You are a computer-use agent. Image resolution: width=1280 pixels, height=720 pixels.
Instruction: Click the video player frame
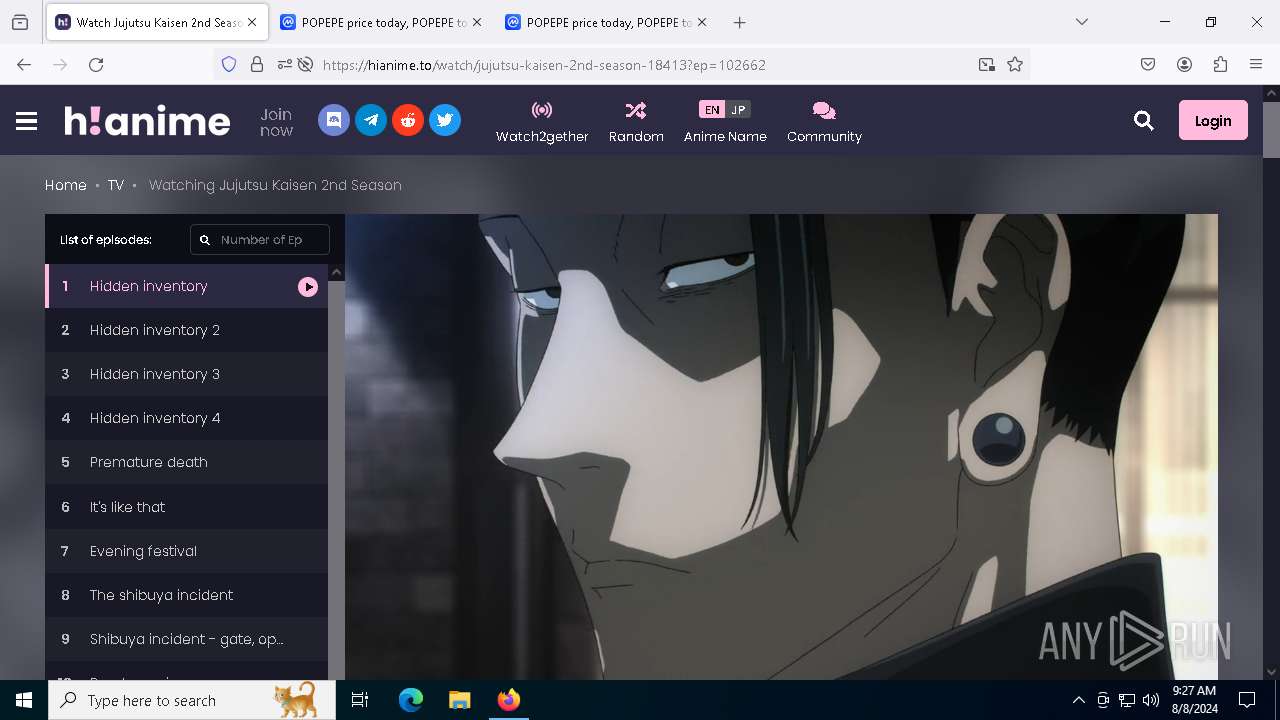point(781,447)
